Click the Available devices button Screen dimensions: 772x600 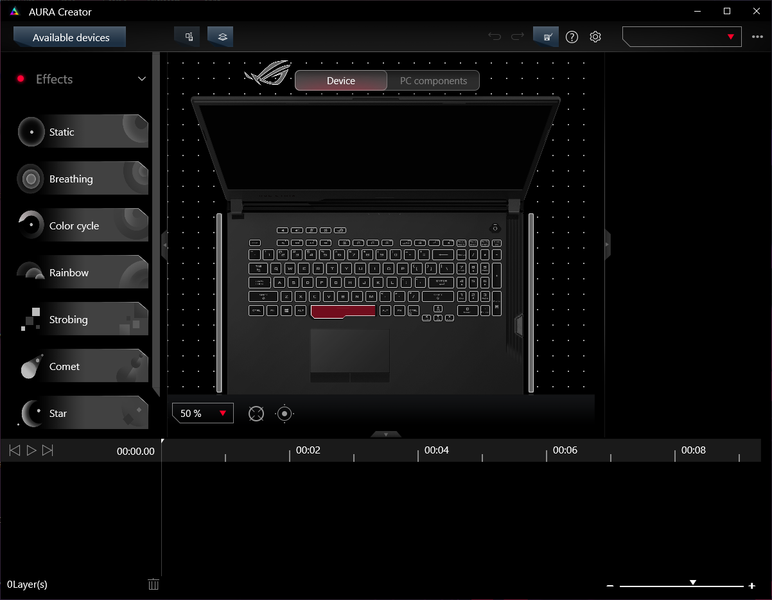tap(69, 37)
